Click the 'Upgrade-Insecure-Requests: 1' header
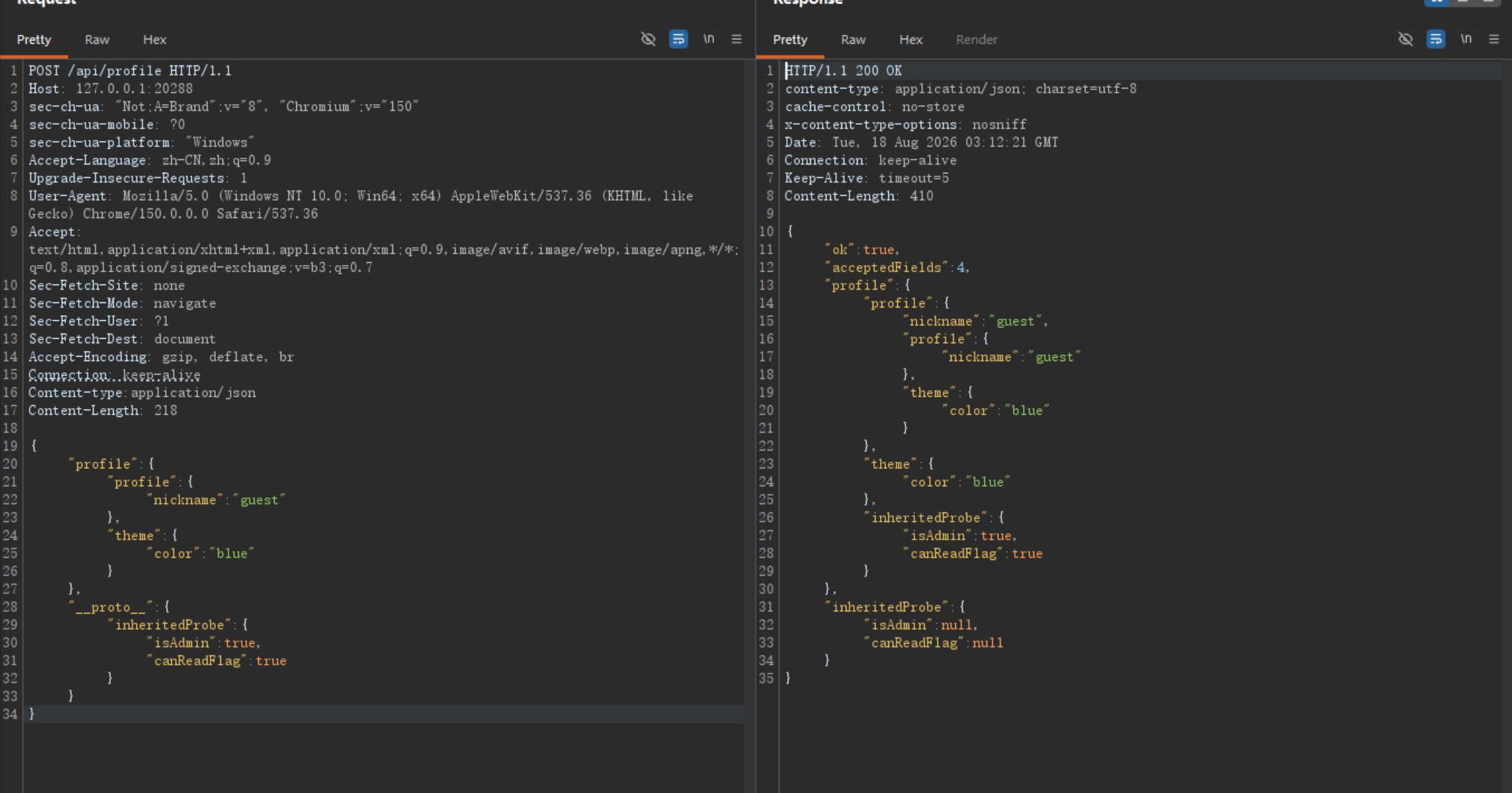Image resolution: width=1512 pixels, height=793 pixels. tap(138, 178)
